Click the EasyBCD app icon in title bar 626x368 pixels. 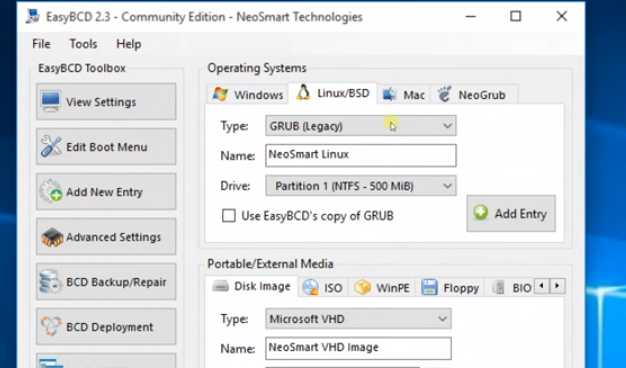32,17
